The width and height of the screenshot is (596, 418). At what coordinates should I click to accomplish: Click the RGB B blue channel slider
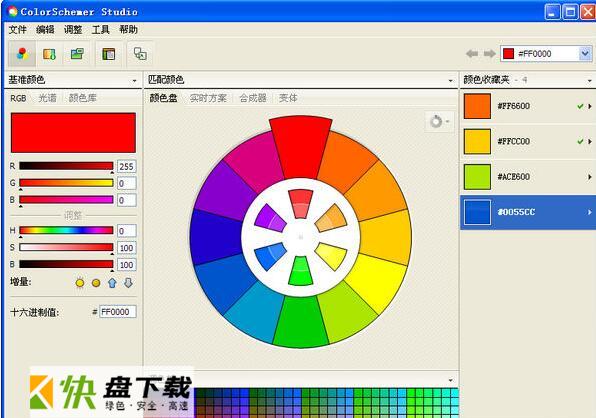66,200
